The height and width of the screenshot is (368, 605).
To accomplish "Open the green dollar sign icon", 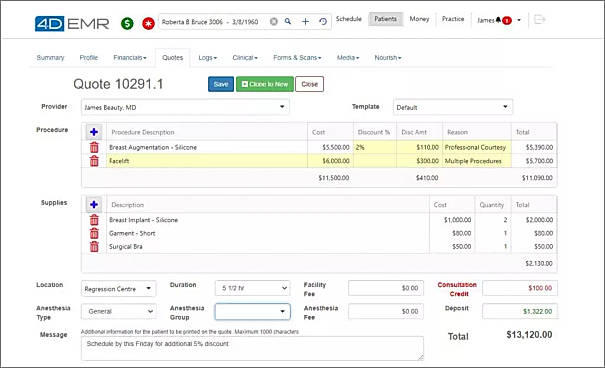I will click(127, 24).
